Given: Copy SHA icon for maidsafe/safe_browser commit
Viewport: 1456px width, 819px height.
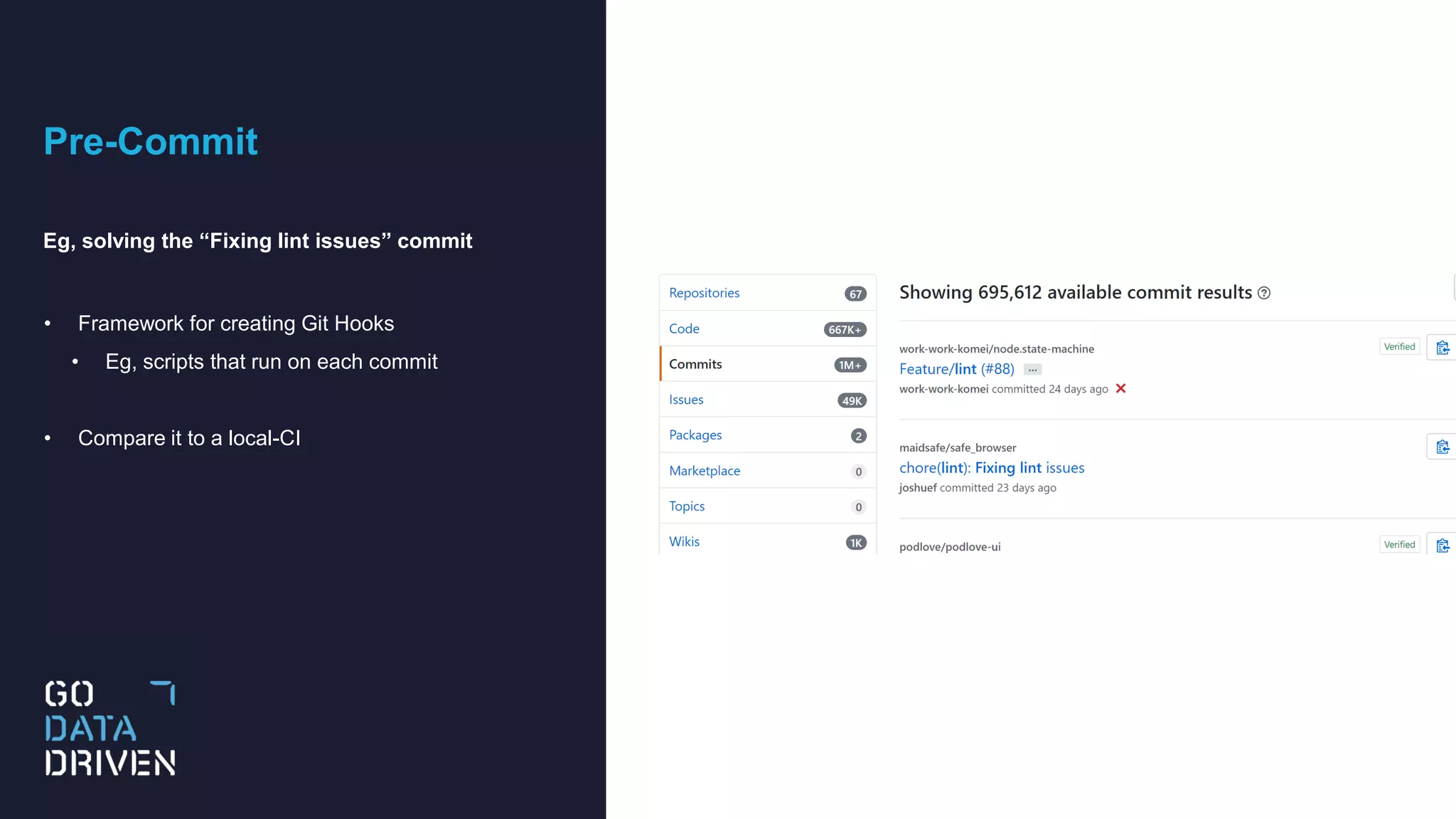Looking at the screenshot, I should tap(1442, 446).
